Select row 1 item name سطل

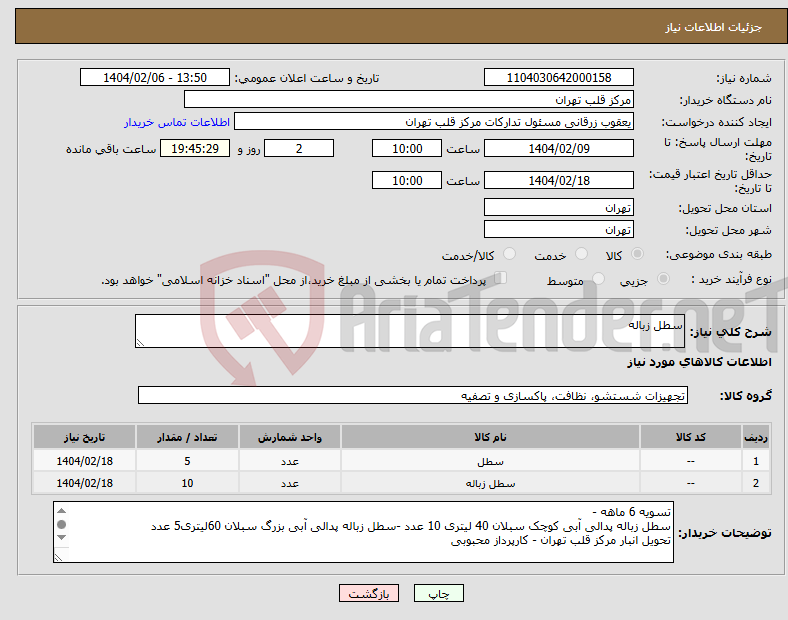pyautogui.click(x=490, y=461)
